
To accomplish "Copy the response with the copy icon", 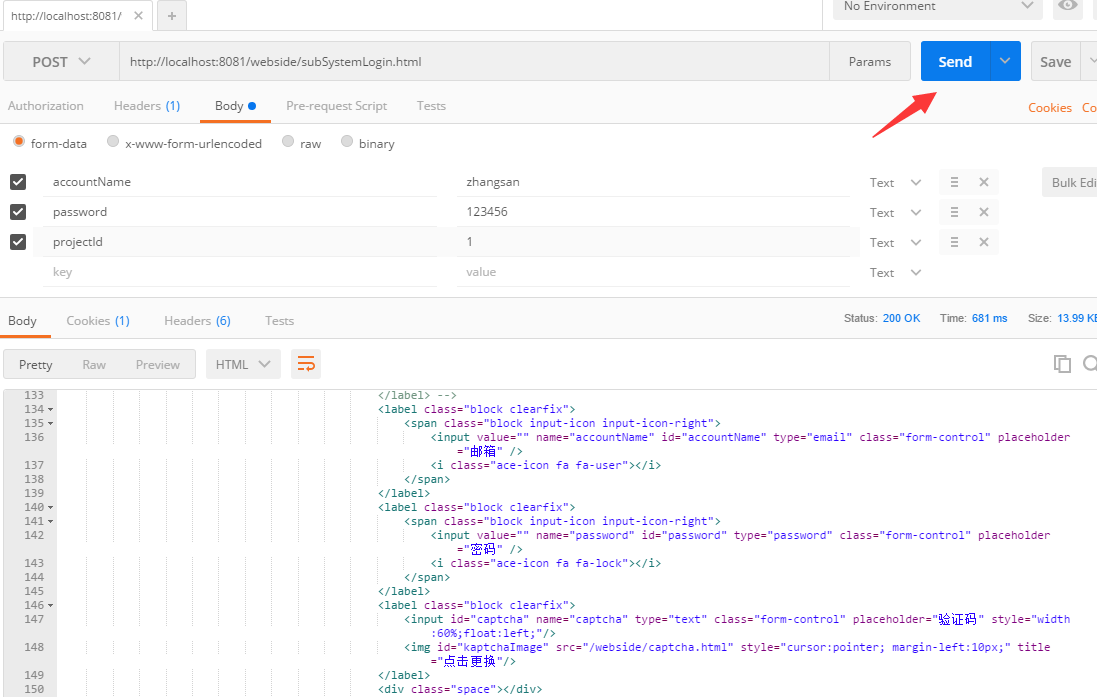I will (1062, 364).
